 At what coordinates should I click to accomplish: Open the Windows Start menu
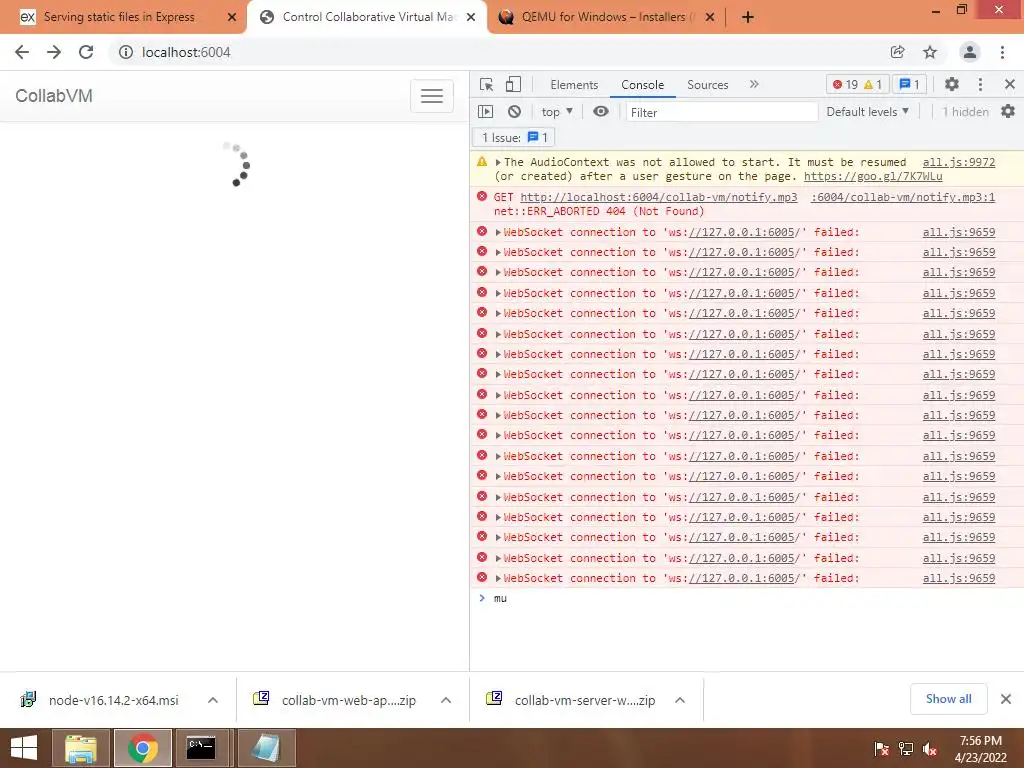(x=24, y=748)
